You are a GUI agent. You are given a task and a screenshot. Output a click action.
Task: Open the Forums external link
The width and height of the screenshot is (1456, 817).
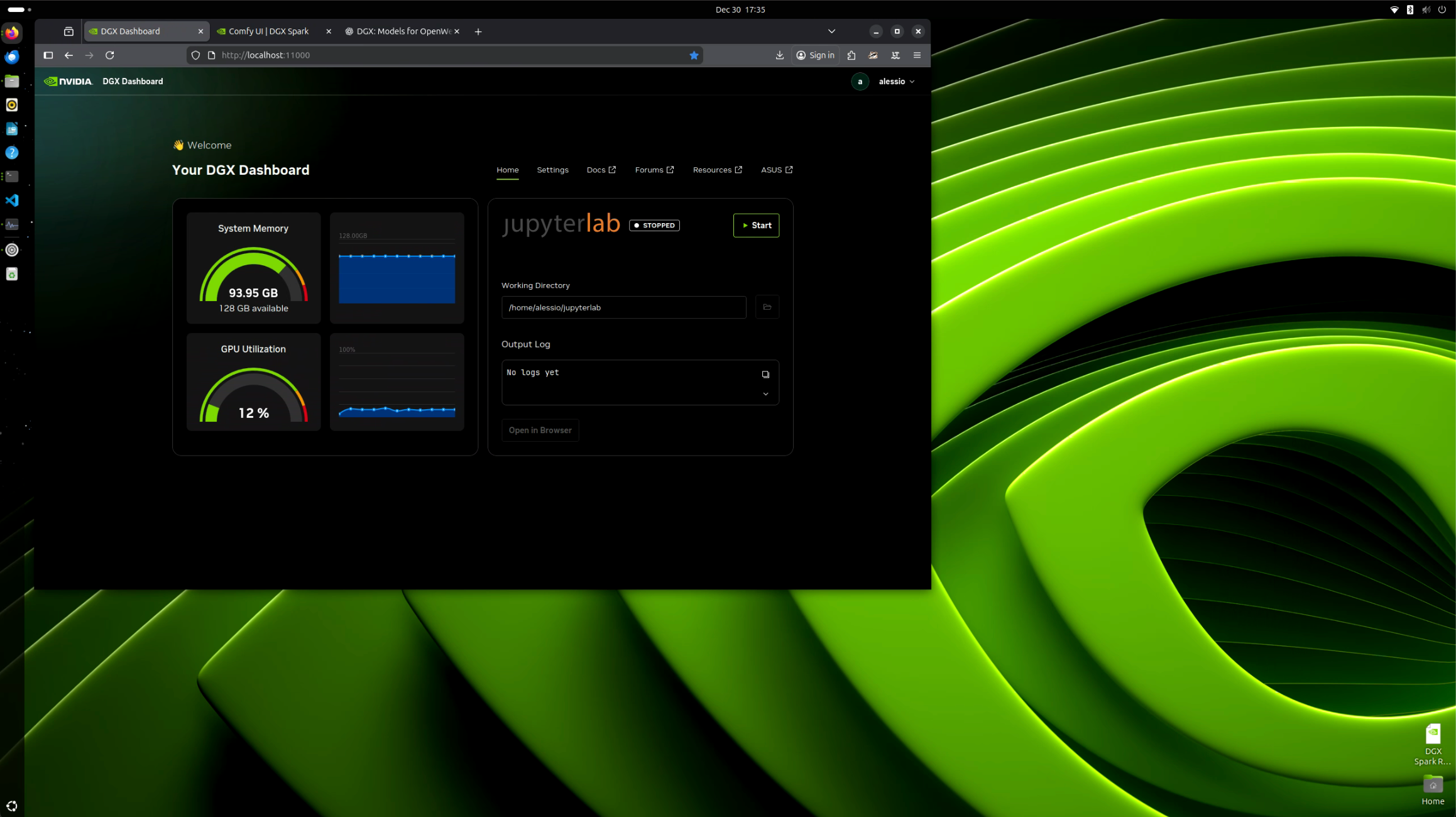tap(654, 170)
